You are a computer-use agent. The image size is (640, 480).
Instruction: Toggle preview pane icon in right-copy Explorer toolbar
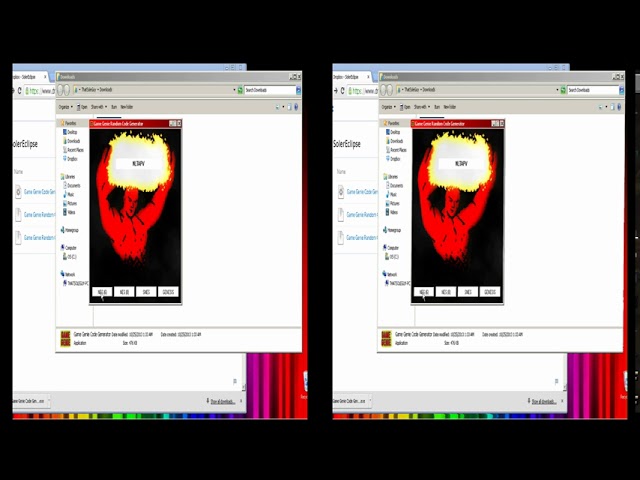pyautogui.click(x=612, y=107)
